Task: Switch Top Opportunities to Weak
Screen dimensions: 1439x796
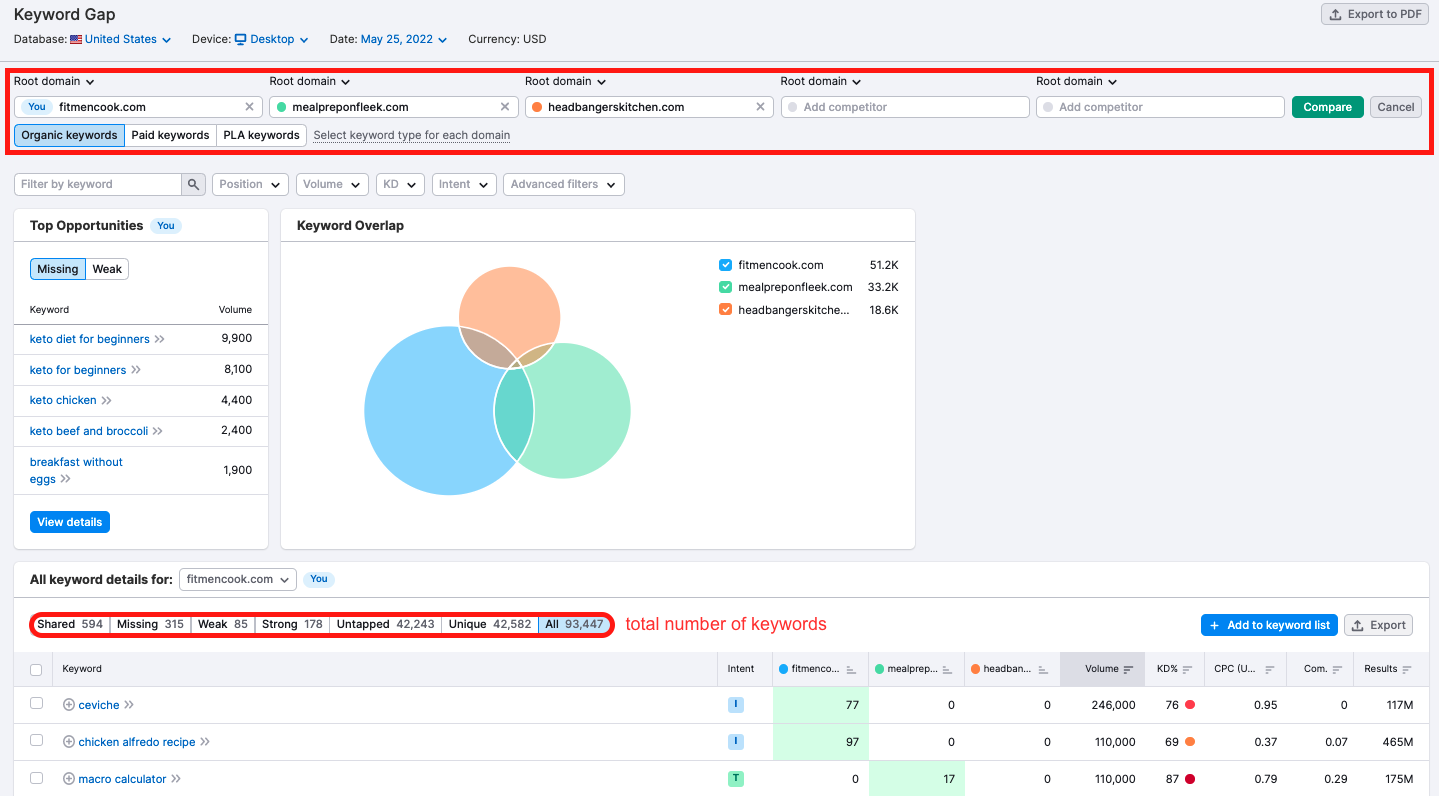Action: pyautogui.click(x=107, y=269)
